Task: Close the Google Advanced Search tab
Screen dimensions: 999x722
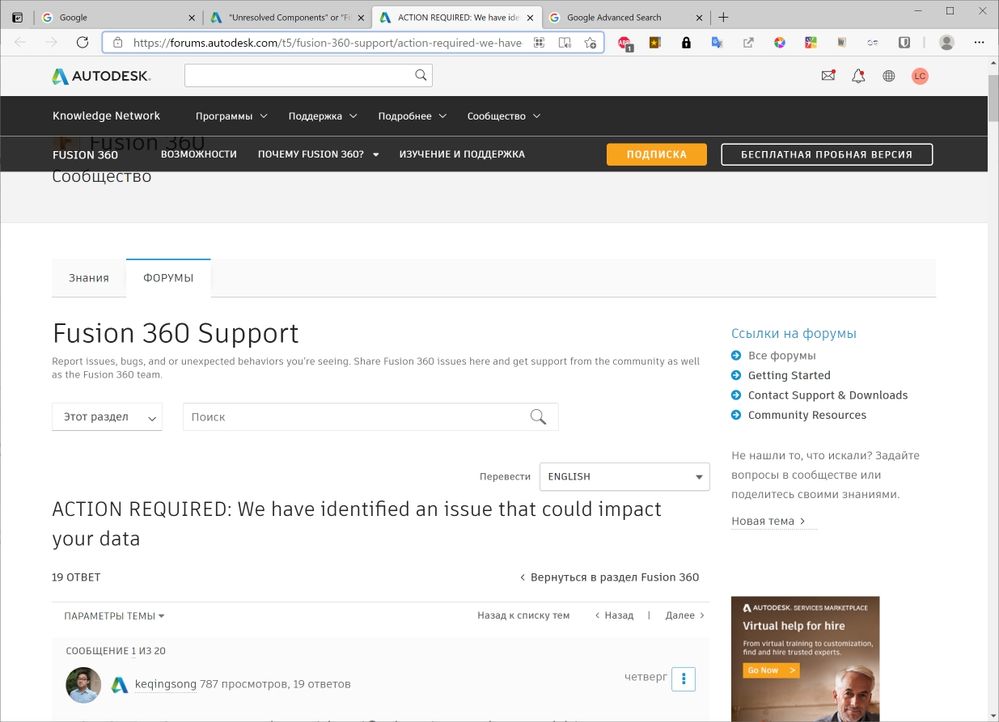Action: [699, 18]
